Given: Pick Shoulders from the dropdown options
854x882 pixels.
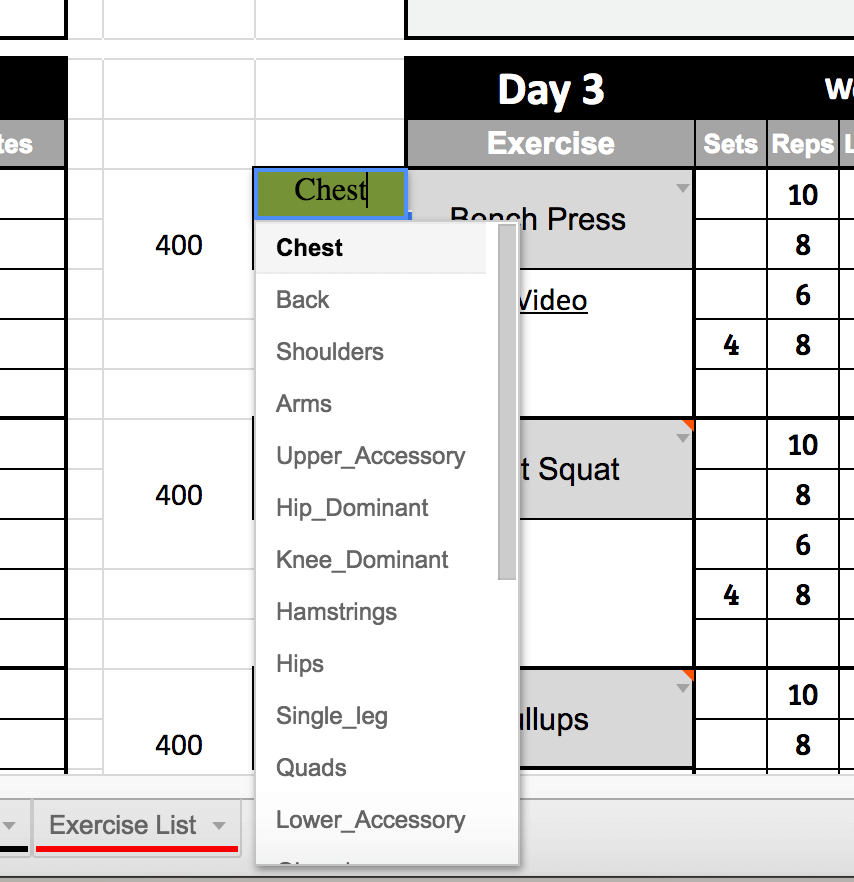Looking at the screenshot, I should click(330, 352).
